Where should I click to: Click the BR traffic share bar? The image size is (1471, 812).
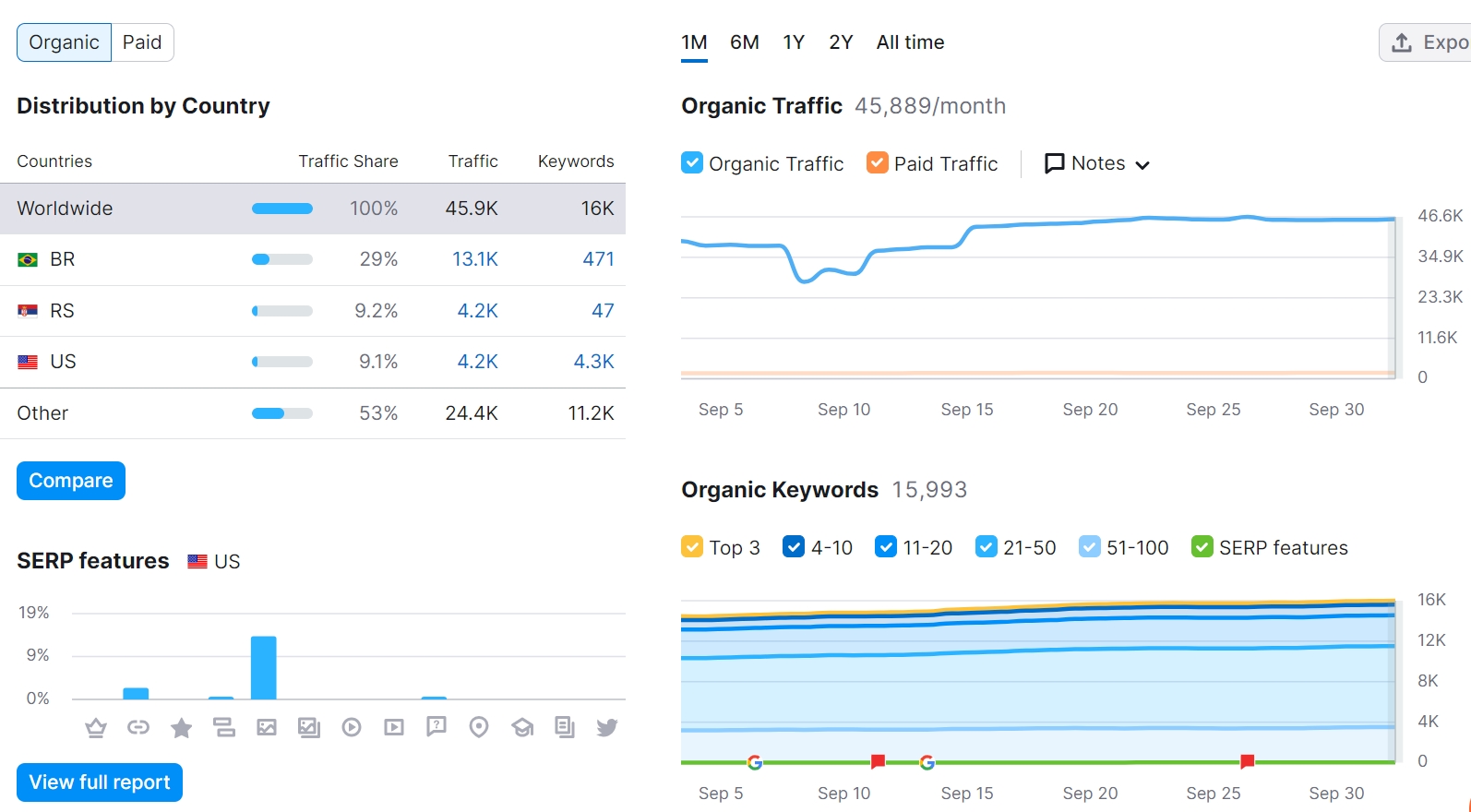point(282,260)
